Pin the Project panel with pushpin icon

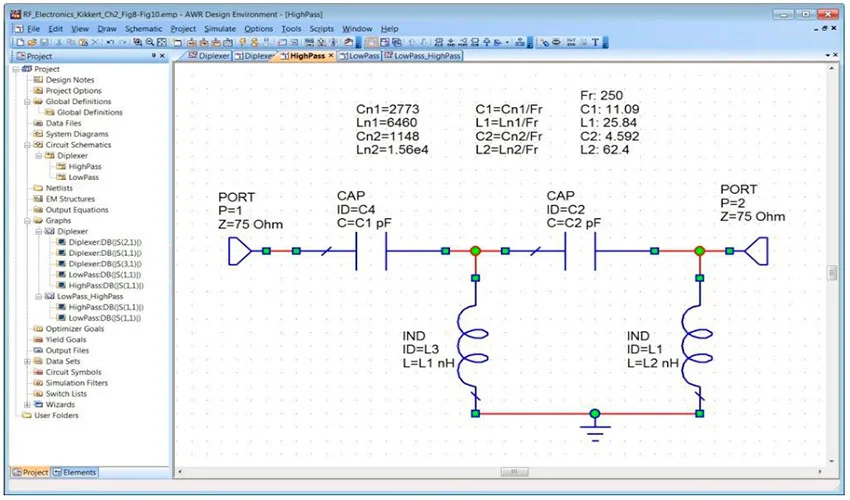[x=153, y=57]
